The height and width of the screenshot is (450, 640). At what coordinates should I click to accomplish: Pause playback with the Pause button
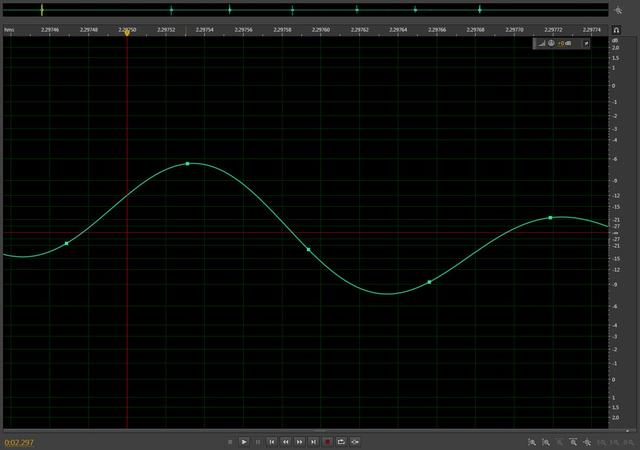pyautogui.click(x=258, y=441)
